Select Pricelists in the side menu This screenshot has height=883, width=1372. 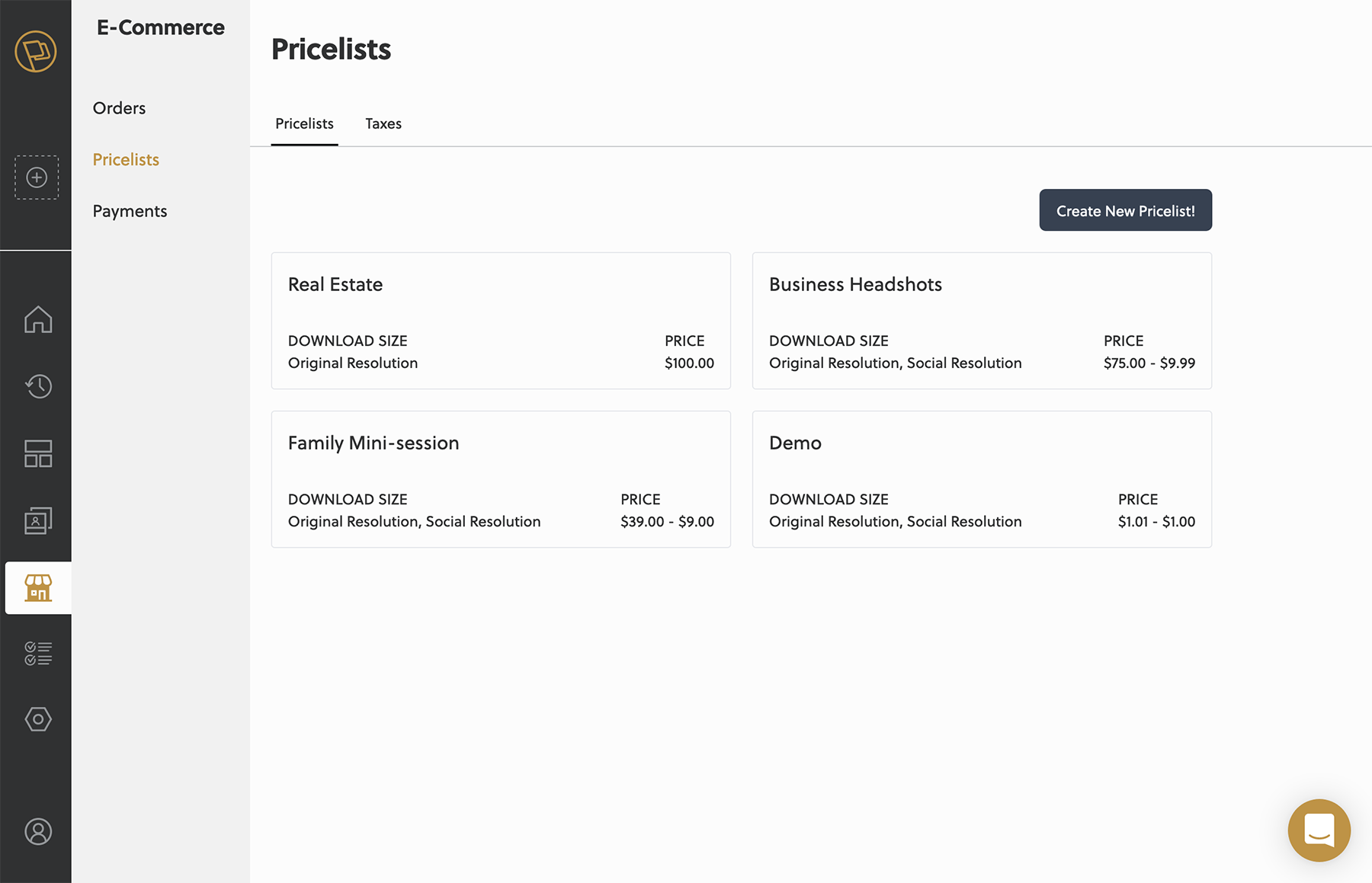point(126,159)
